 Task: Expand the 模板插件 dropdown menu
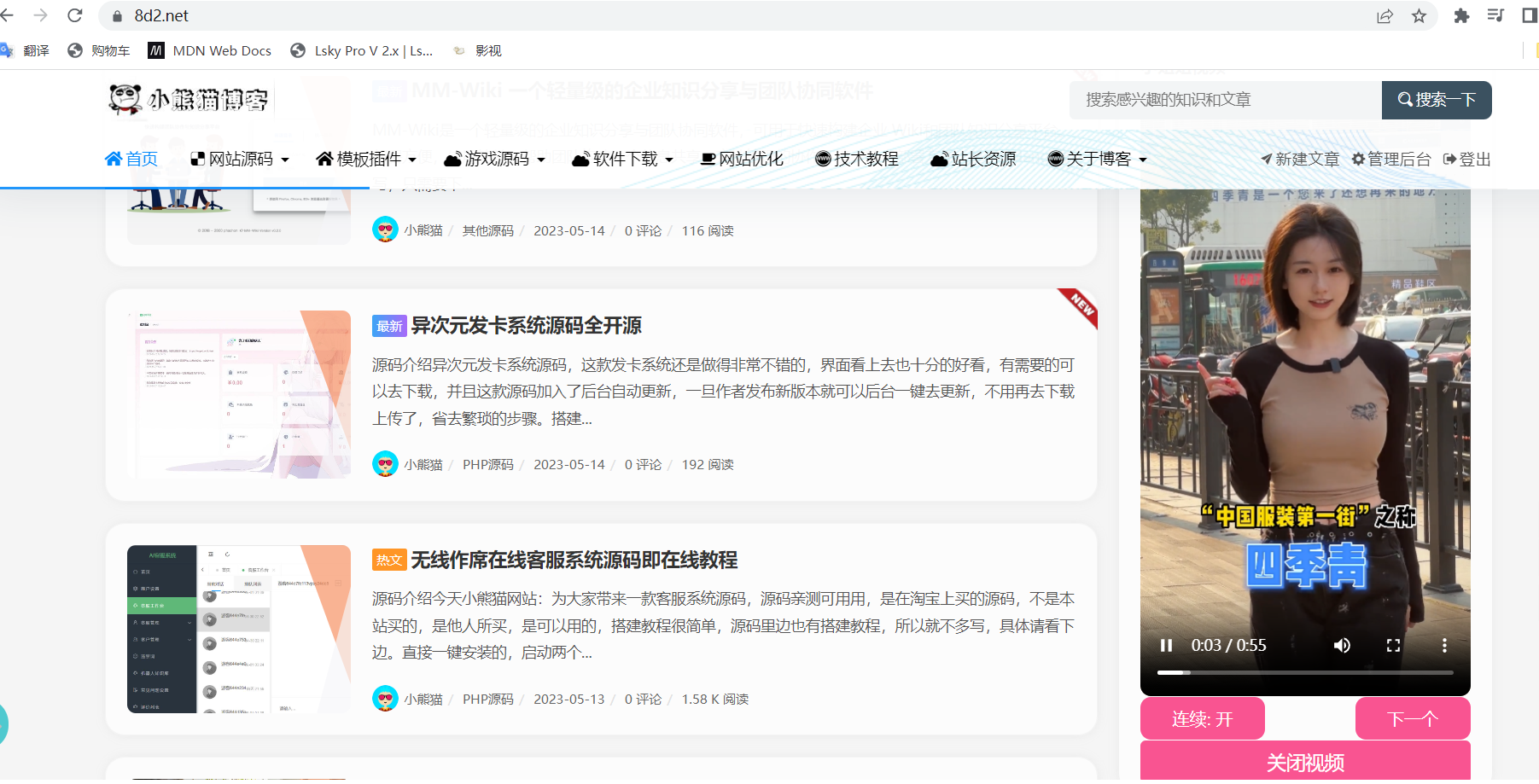366,159
